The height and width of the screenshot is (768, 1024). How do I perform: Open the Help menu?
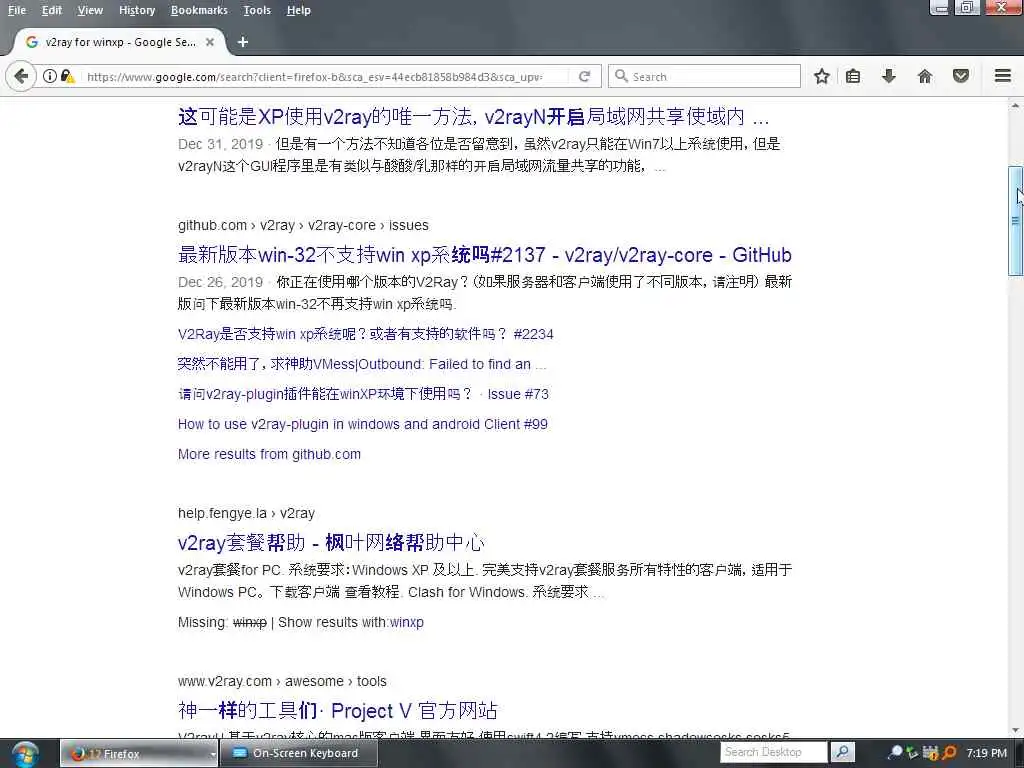298,10
